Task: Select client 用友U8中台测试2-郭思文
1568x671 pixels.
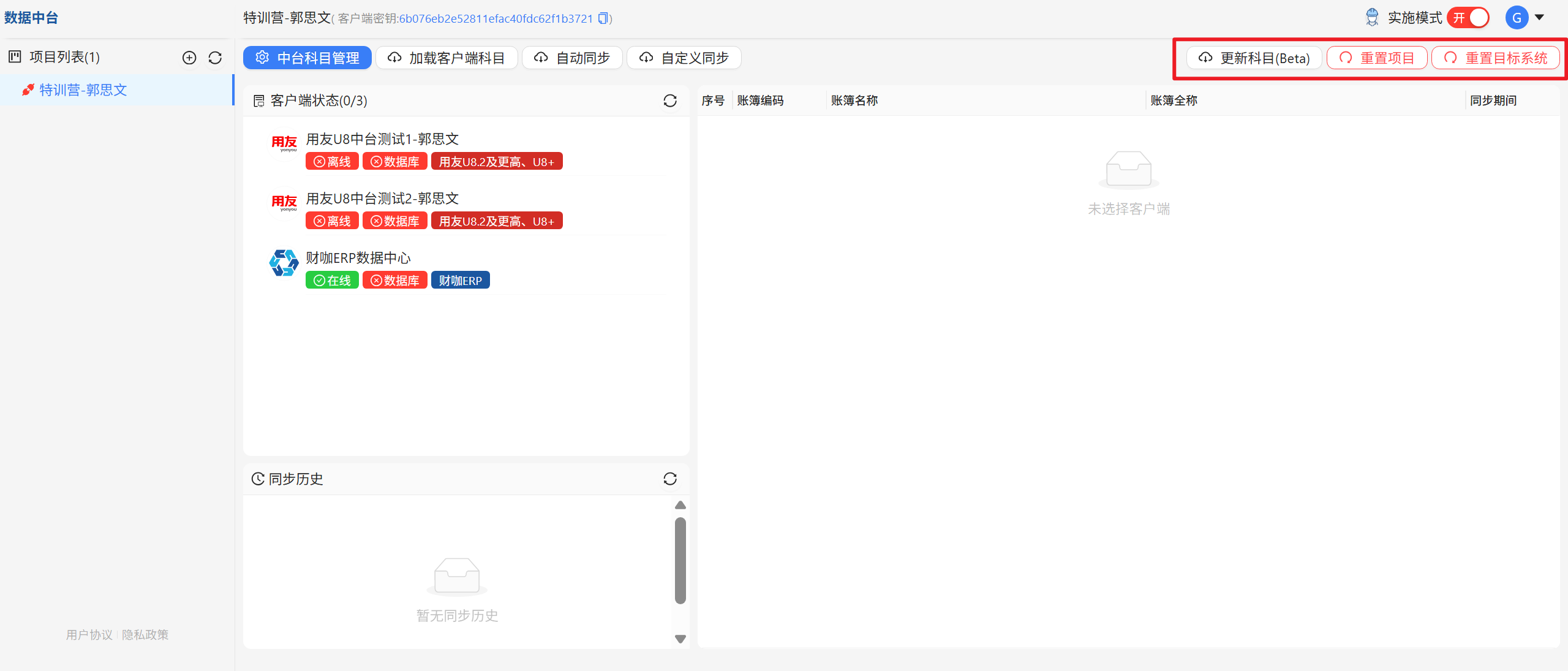Action: (468, 209)
